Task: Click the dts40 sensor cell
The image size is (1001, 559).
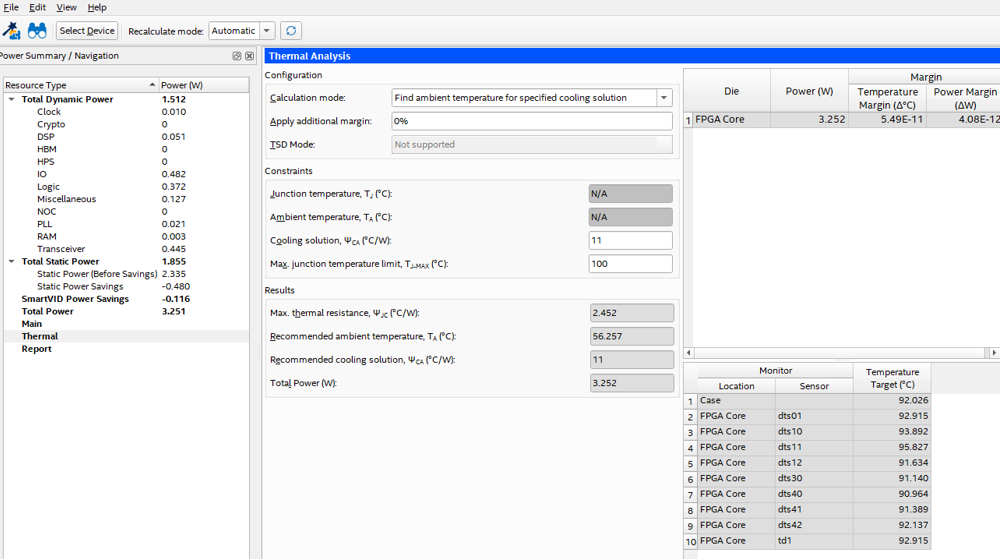Action: coord(814,494)
